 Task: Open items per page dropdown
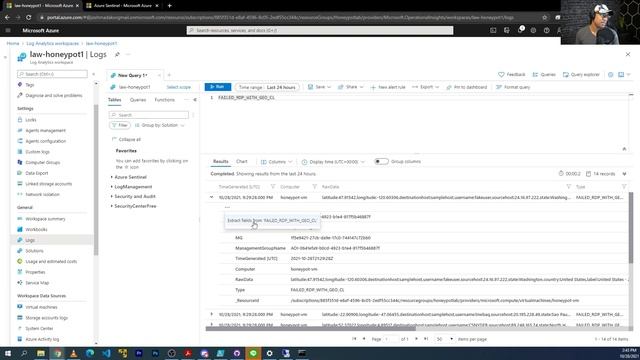[x=444, y=339]
